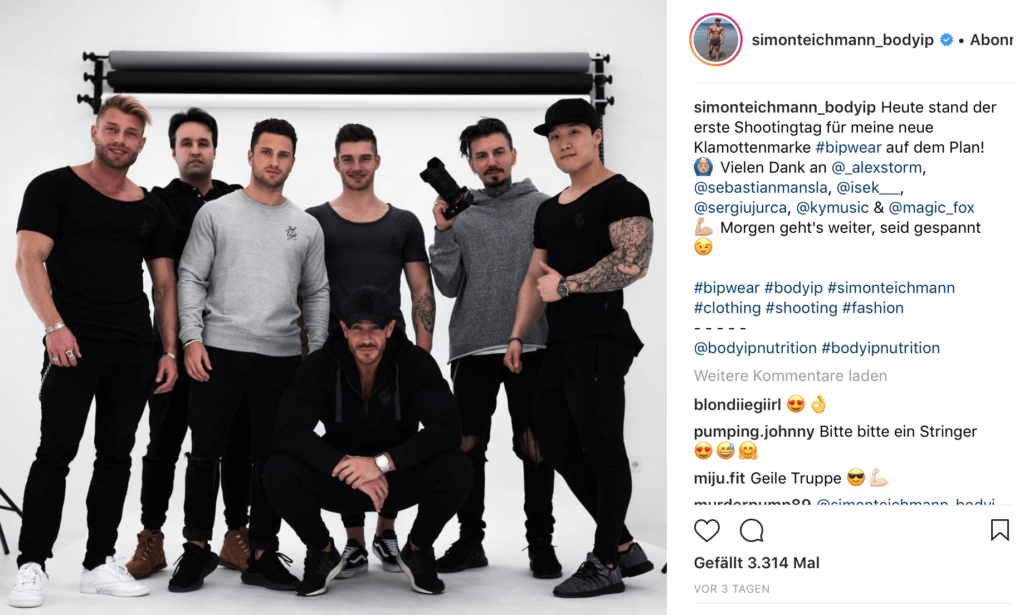Open the @magic_fox mention
The height and width of the screenshot is (615, 1024).
tap(931, 208)
